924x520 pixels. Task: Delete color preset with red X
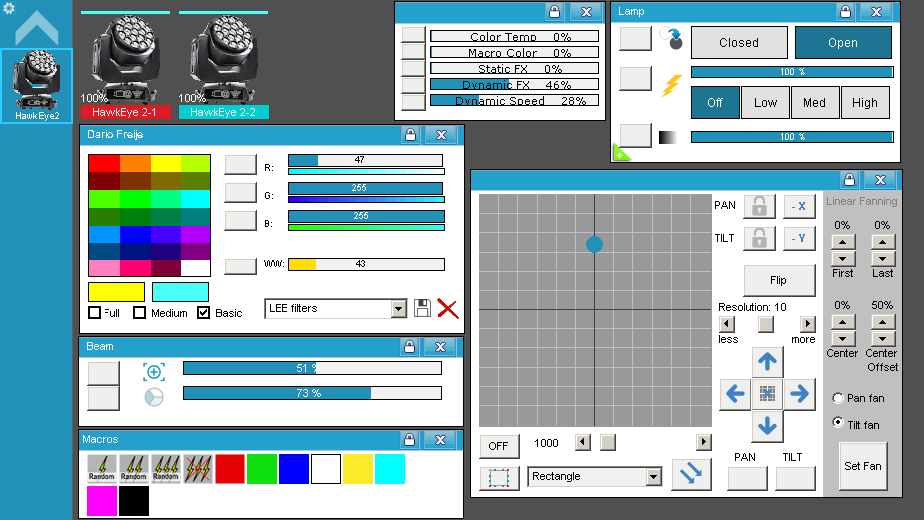(448, 308)
